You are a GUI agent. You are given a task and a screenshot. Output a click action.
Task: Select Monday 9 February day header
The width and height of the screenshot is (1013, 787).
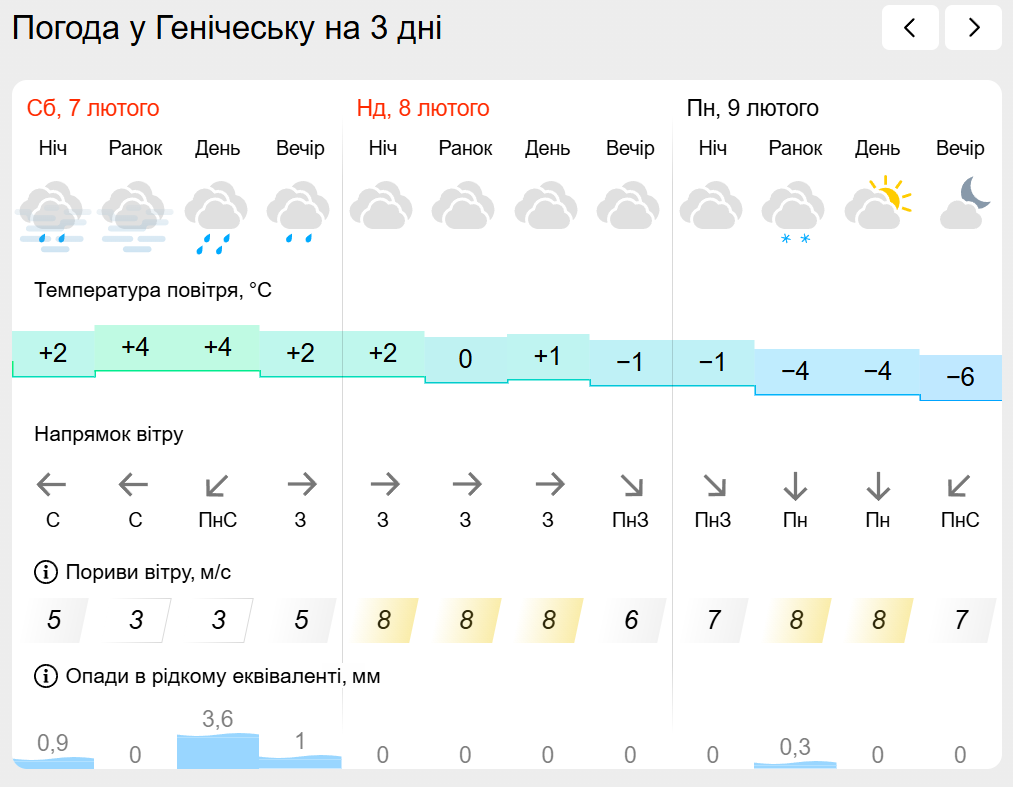[x=752, y=108]
